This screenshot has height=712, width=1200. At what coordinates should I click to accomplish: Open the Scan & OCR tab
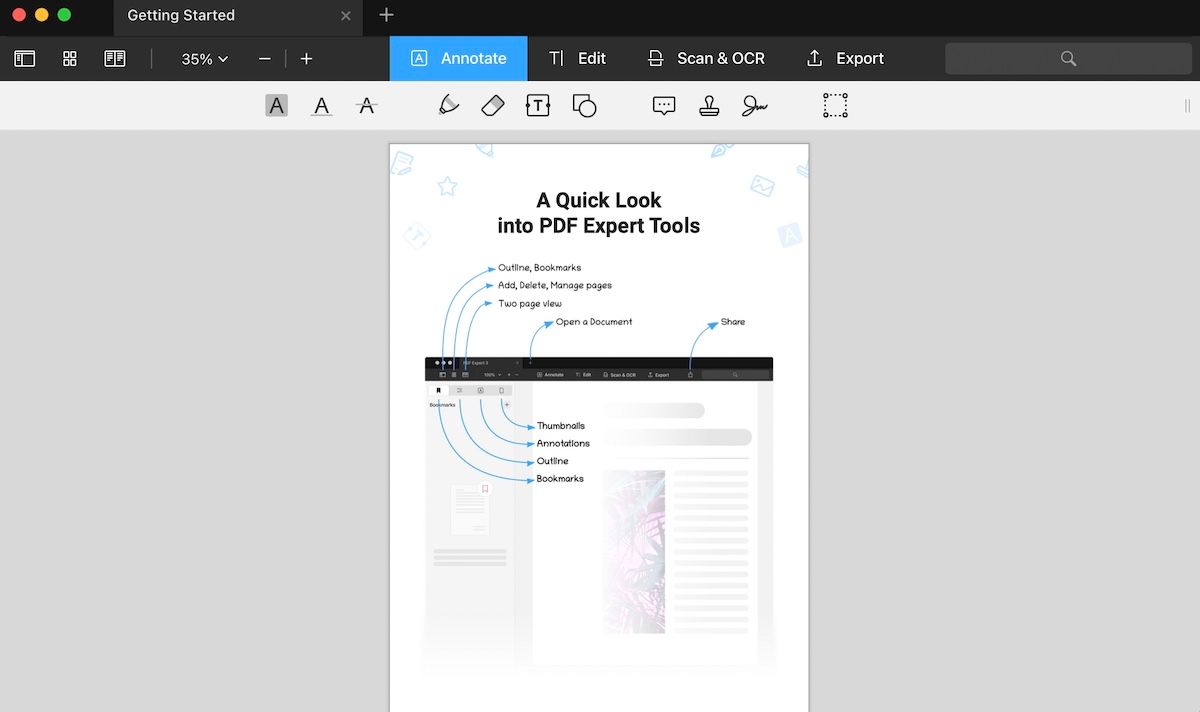coord(706,58)
